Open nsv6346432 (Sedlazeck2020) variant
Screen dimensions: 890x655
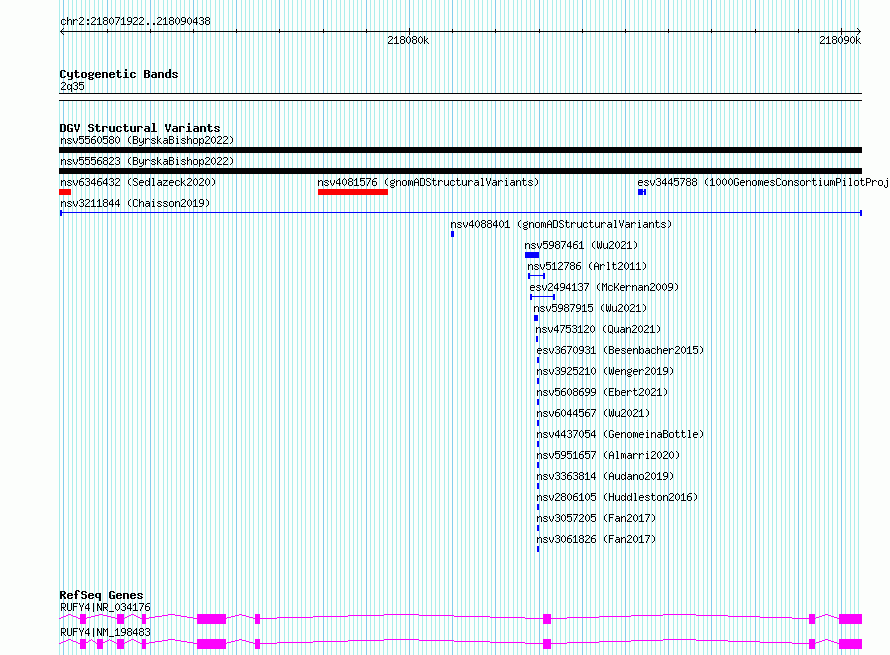tap(138, 182)
